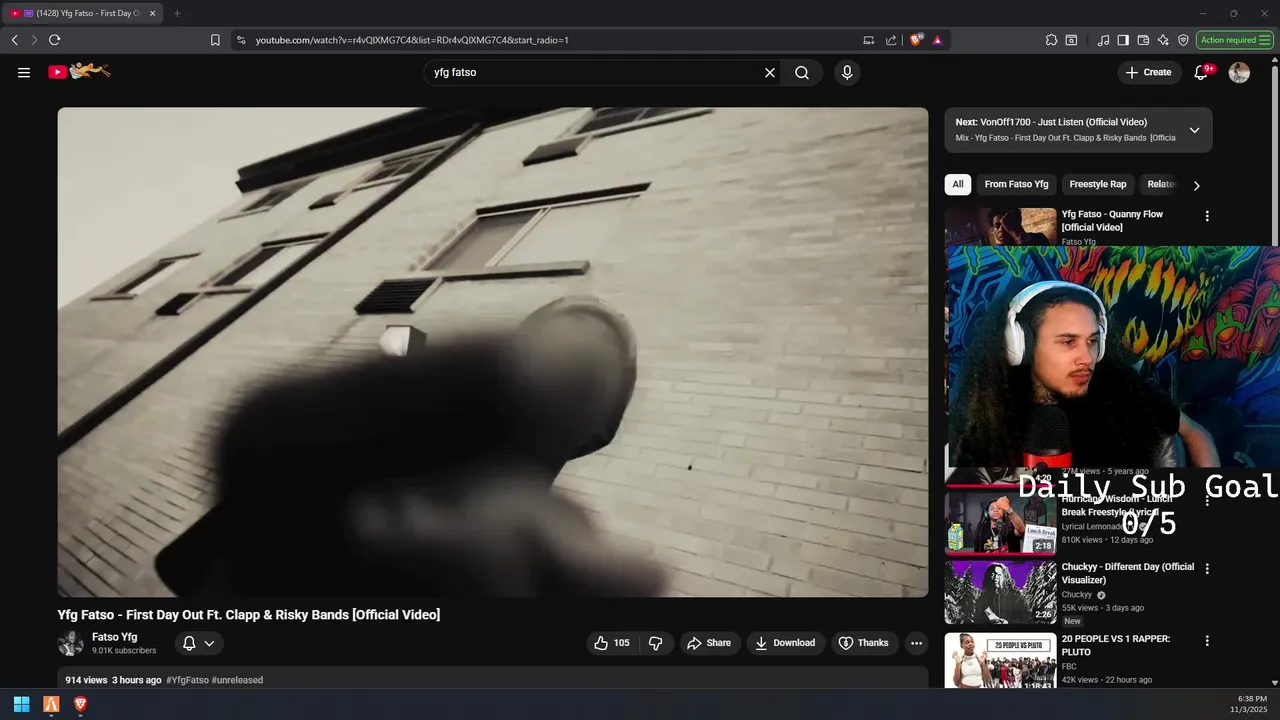This screenshot has height=720, width=1280.
Task: Start voice search with microphone icon
Action: (847, 72)
